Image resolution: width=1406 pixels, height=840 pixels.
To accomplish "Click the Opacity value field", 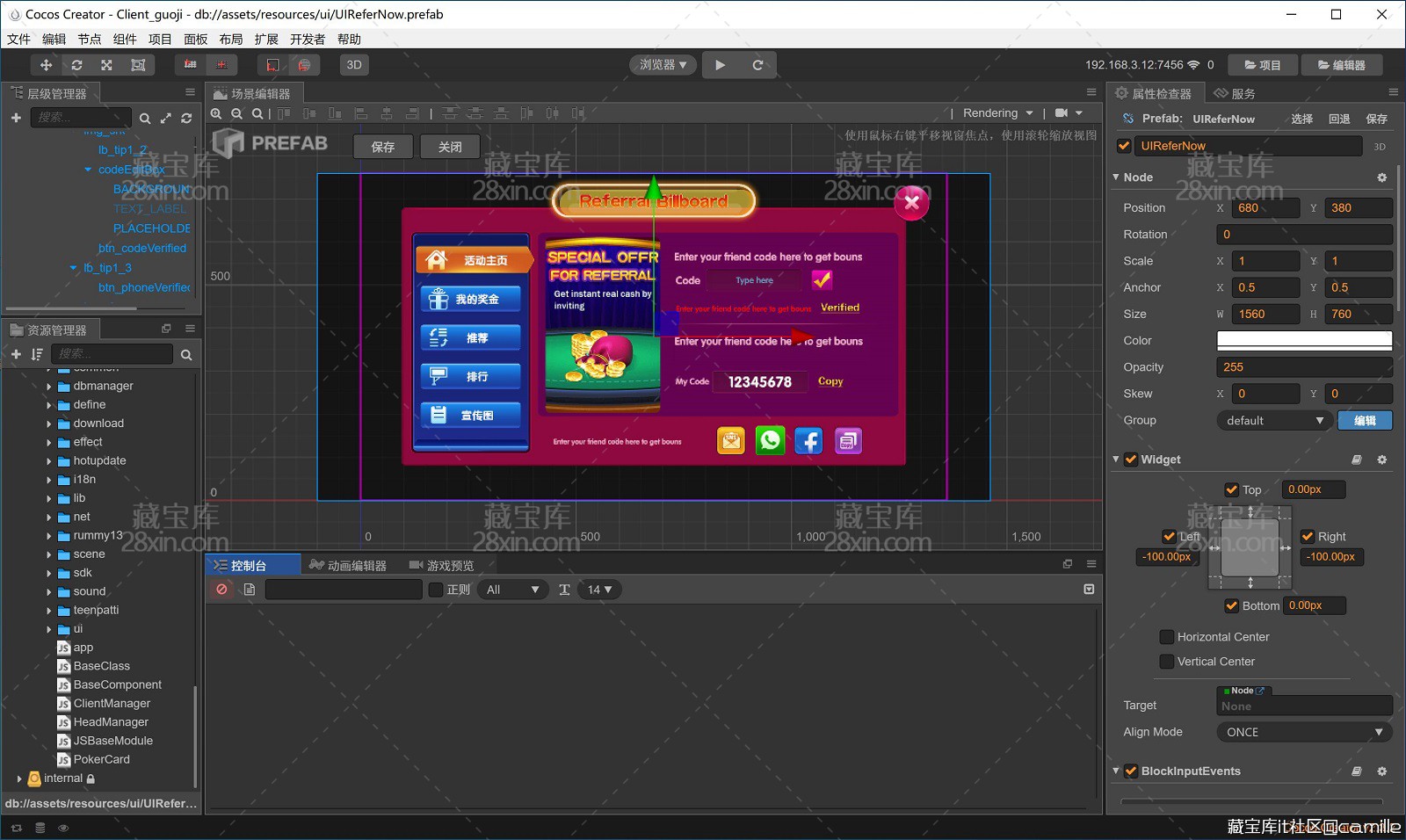I will click(1304, 367).
